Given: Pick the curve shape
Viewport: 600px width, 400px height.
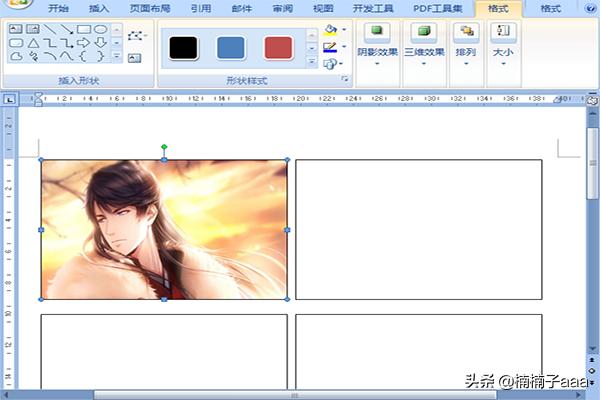Looking at the screenshot, I should (67, 56).
